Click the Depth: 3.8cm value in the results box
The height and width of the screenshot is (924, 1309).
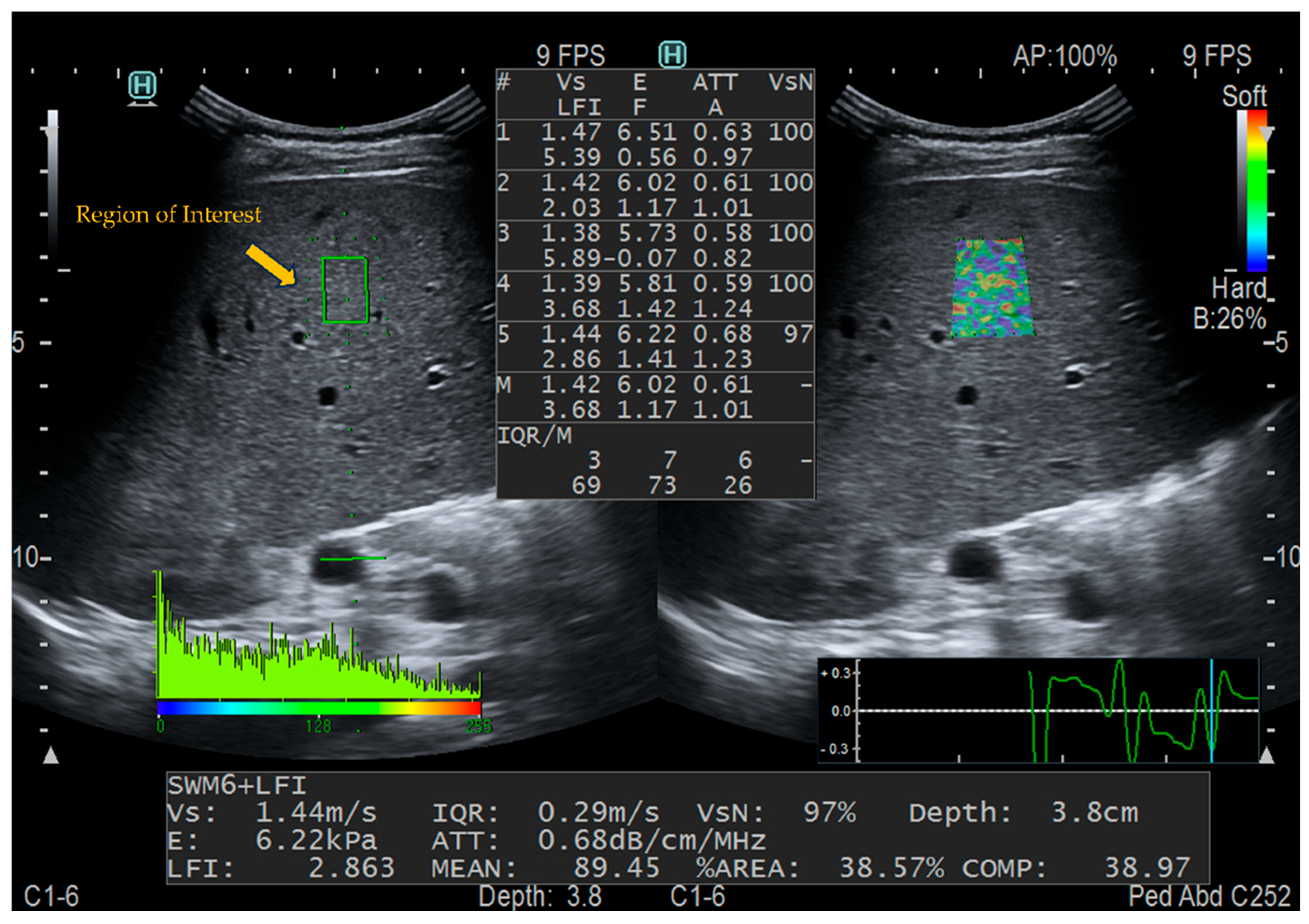[x=1024, y=813]
